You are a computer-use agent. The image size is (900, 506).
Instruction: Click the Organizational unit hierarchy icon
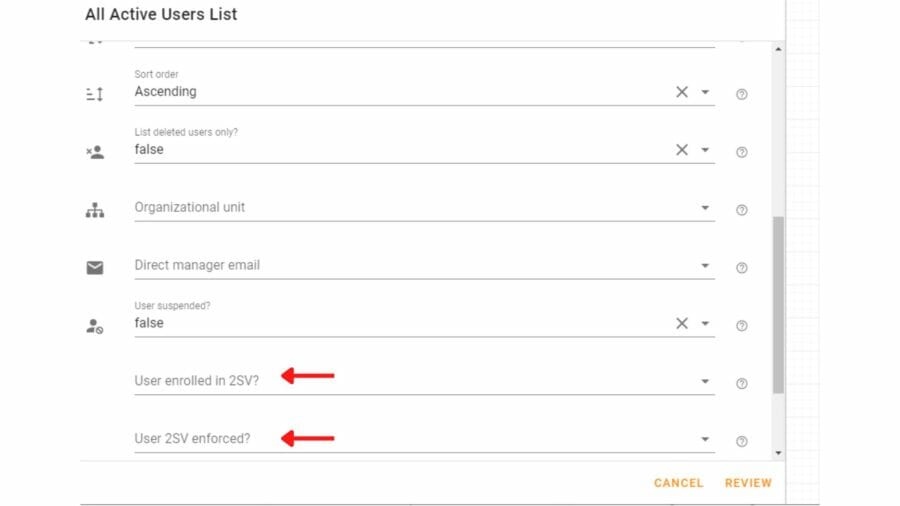[95, 210]
